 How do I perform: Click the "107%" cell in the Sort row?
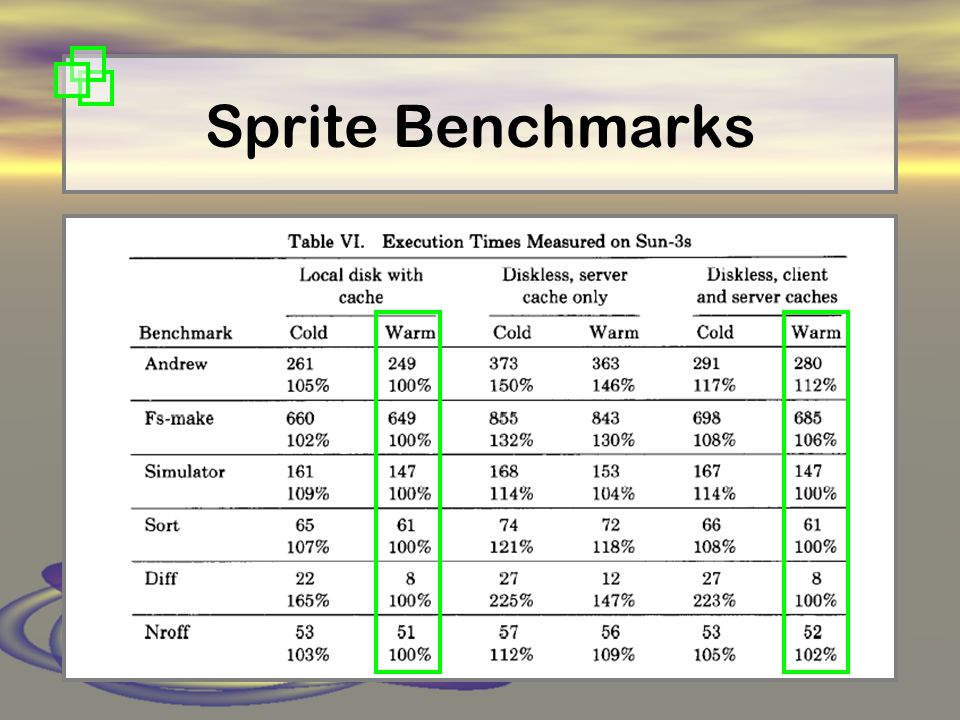(308, 547)
